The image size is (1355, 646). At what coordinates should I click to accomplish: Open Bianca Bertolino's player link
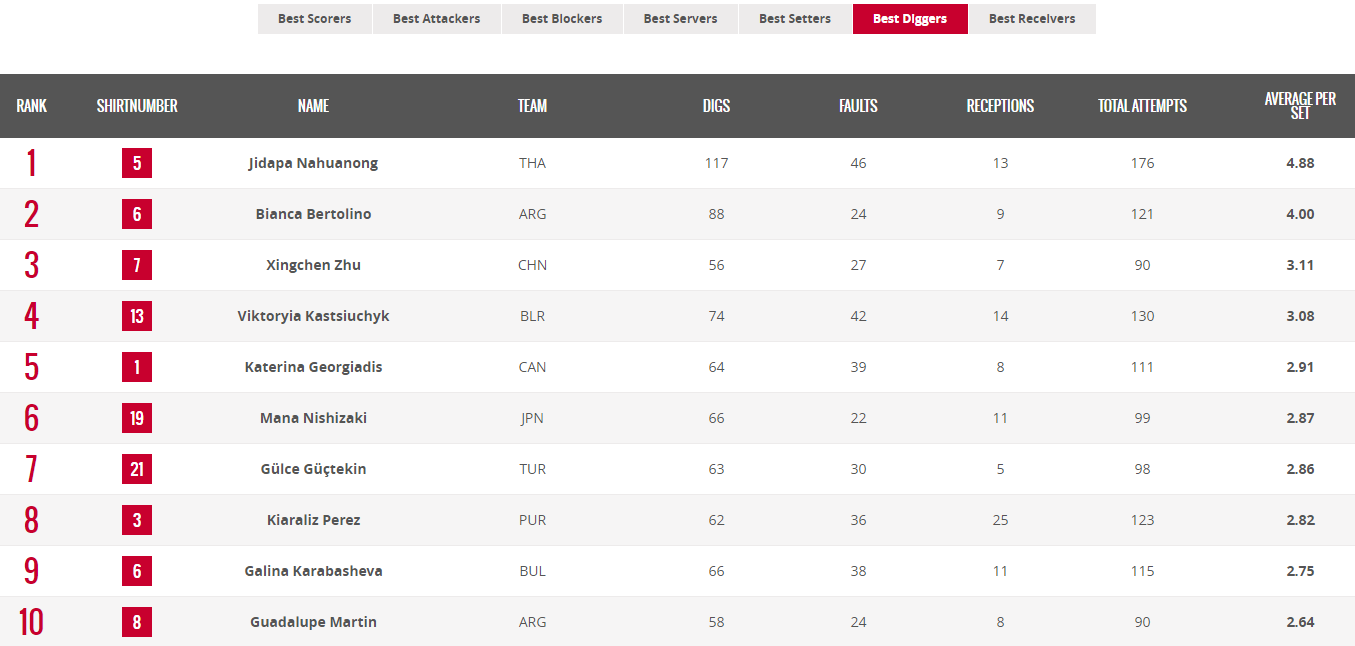[313, 214]
